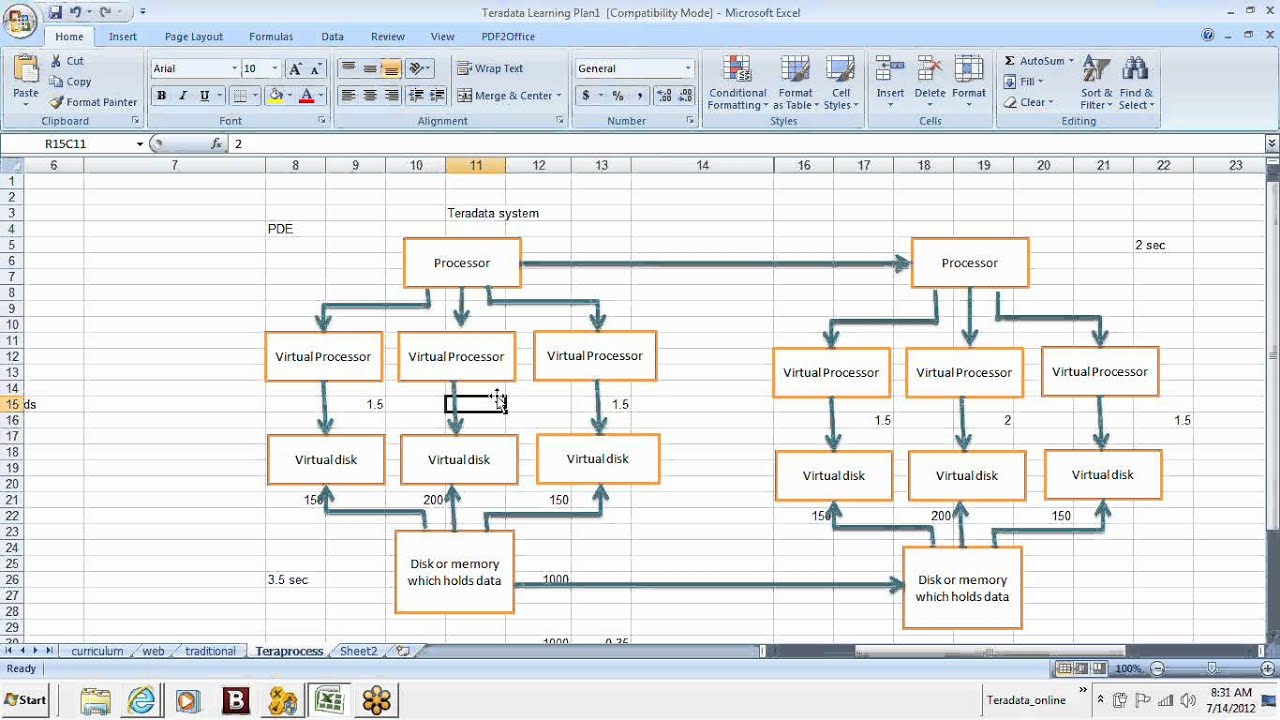Viewport: 1280px width, 720px height.
Task: Open the curriculum sheet tab
Action: (x=97, y=651)
